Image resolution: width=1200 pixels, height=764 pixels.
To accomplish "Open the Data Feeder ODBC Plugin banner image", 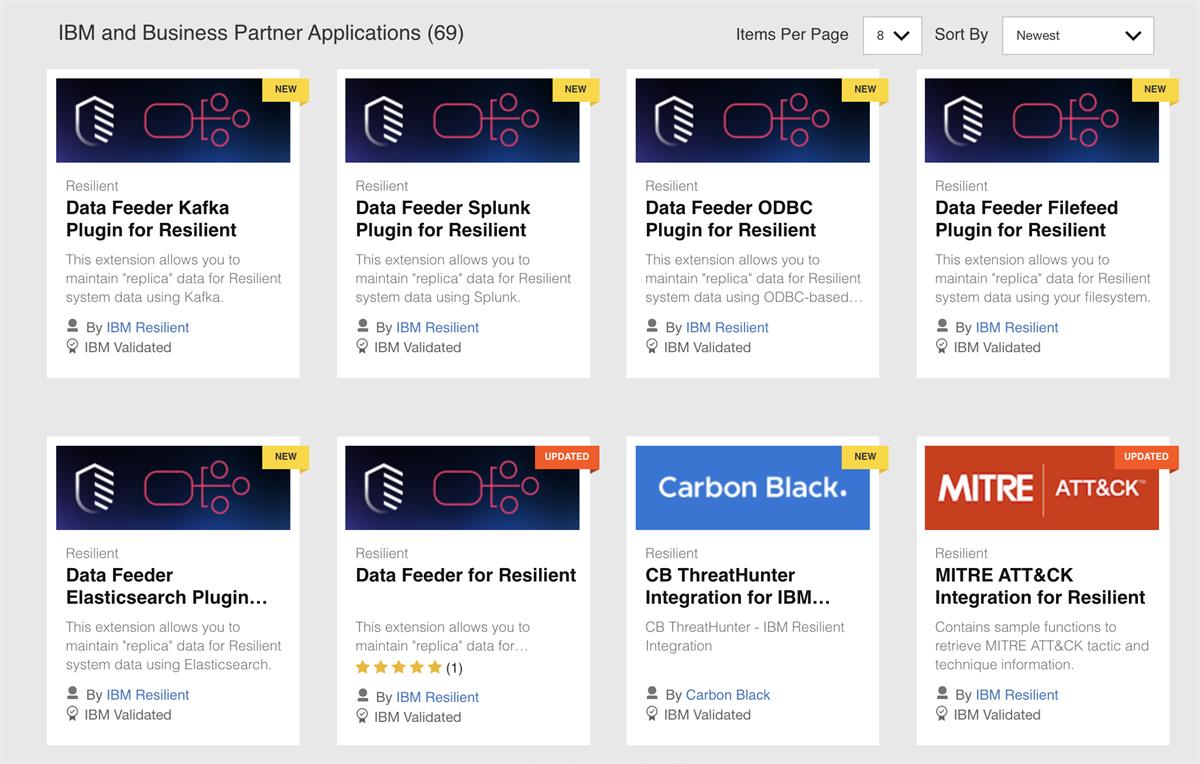I will coord(752,120).
